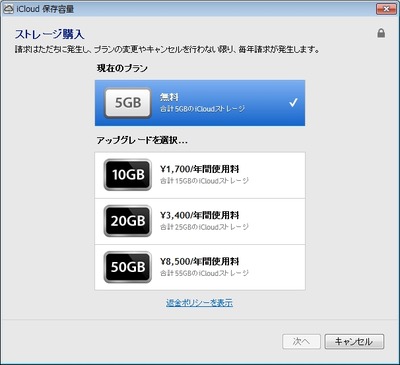Click the iCloud cloud icon in title bar
This screenshot has width=400, height=365.
(8, 9)
